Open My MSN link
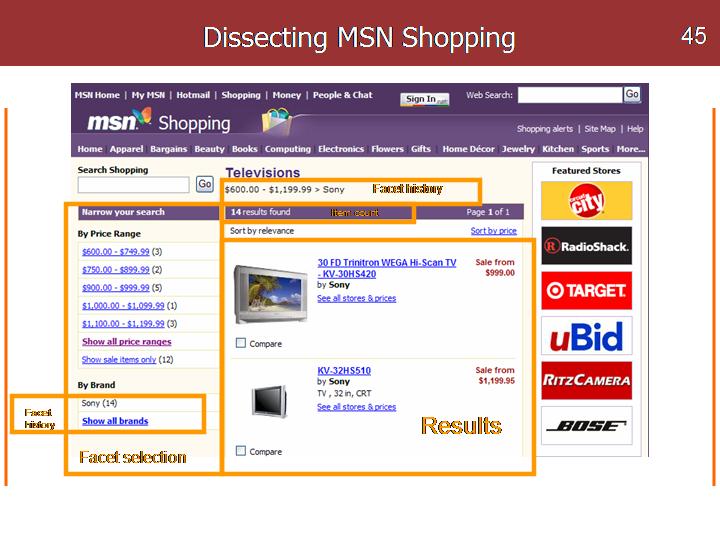720x540 pixels. pyautogui.click(x=148, y=95)
